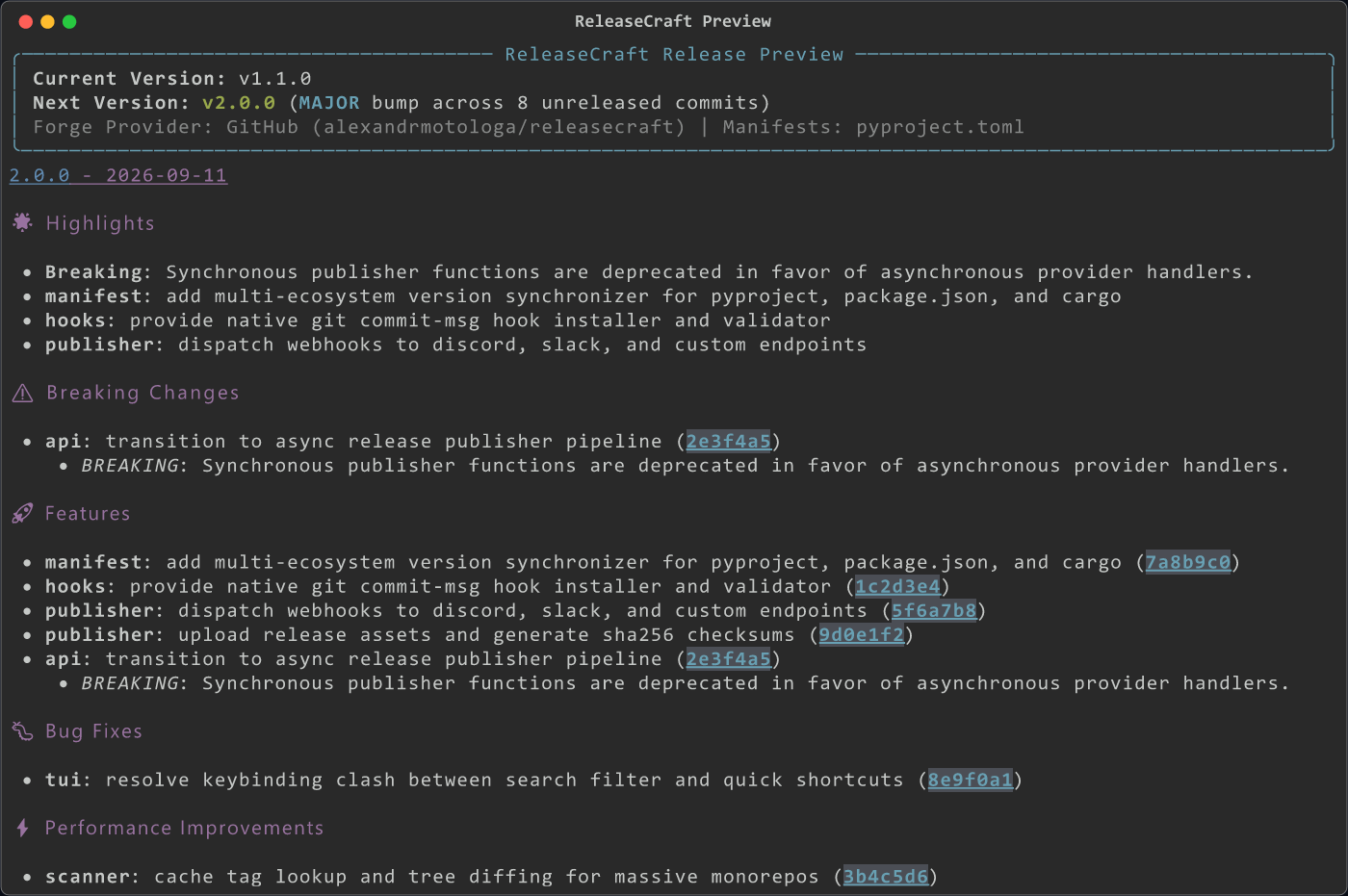1348x896 pixels.
Task: Click the "ReleaseCraft Preview" window title
Action: (x=673, y=21)
